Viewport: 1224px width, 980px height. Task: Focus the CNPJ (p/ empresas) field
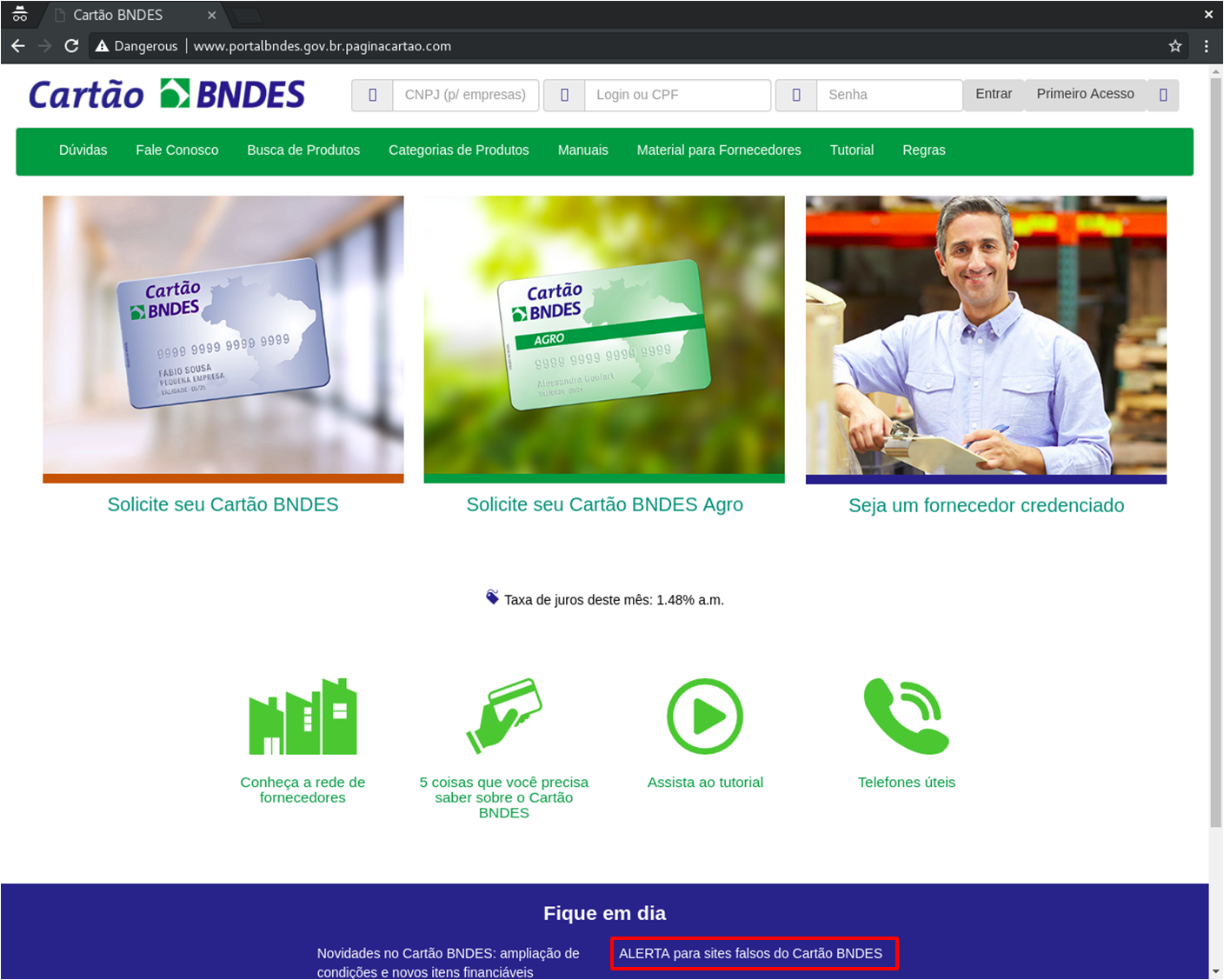(x=466, y=95)
